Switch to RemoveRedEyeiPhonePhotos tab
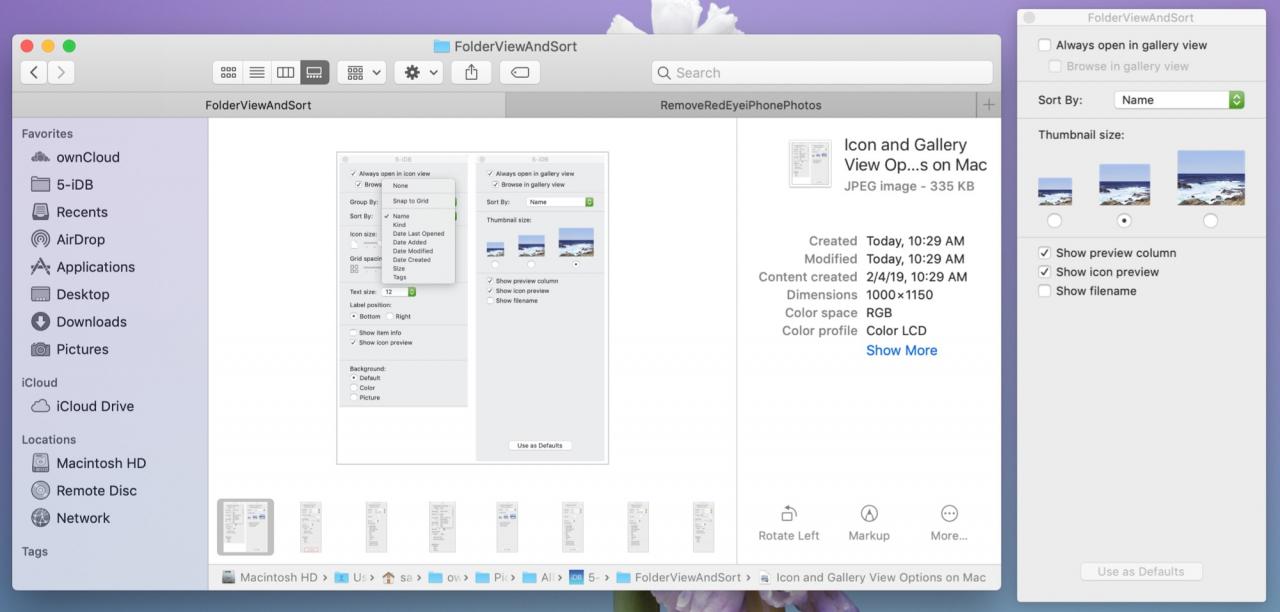Viewport: 1280px width, 612px height. coord(740,105)
